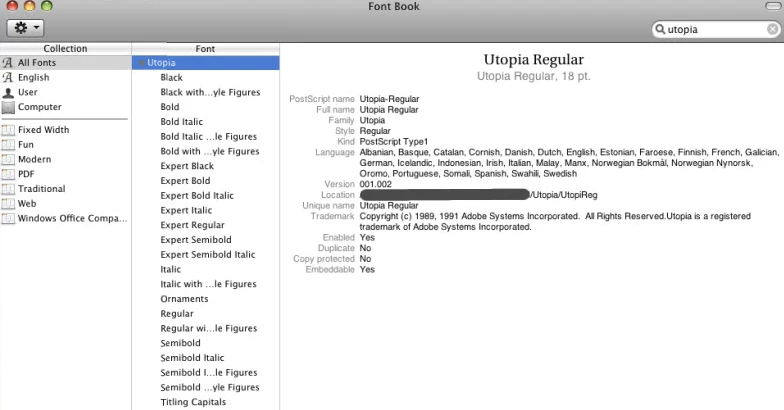Select the Expert Italic style
784x410 pixels.
coord(186,210)
